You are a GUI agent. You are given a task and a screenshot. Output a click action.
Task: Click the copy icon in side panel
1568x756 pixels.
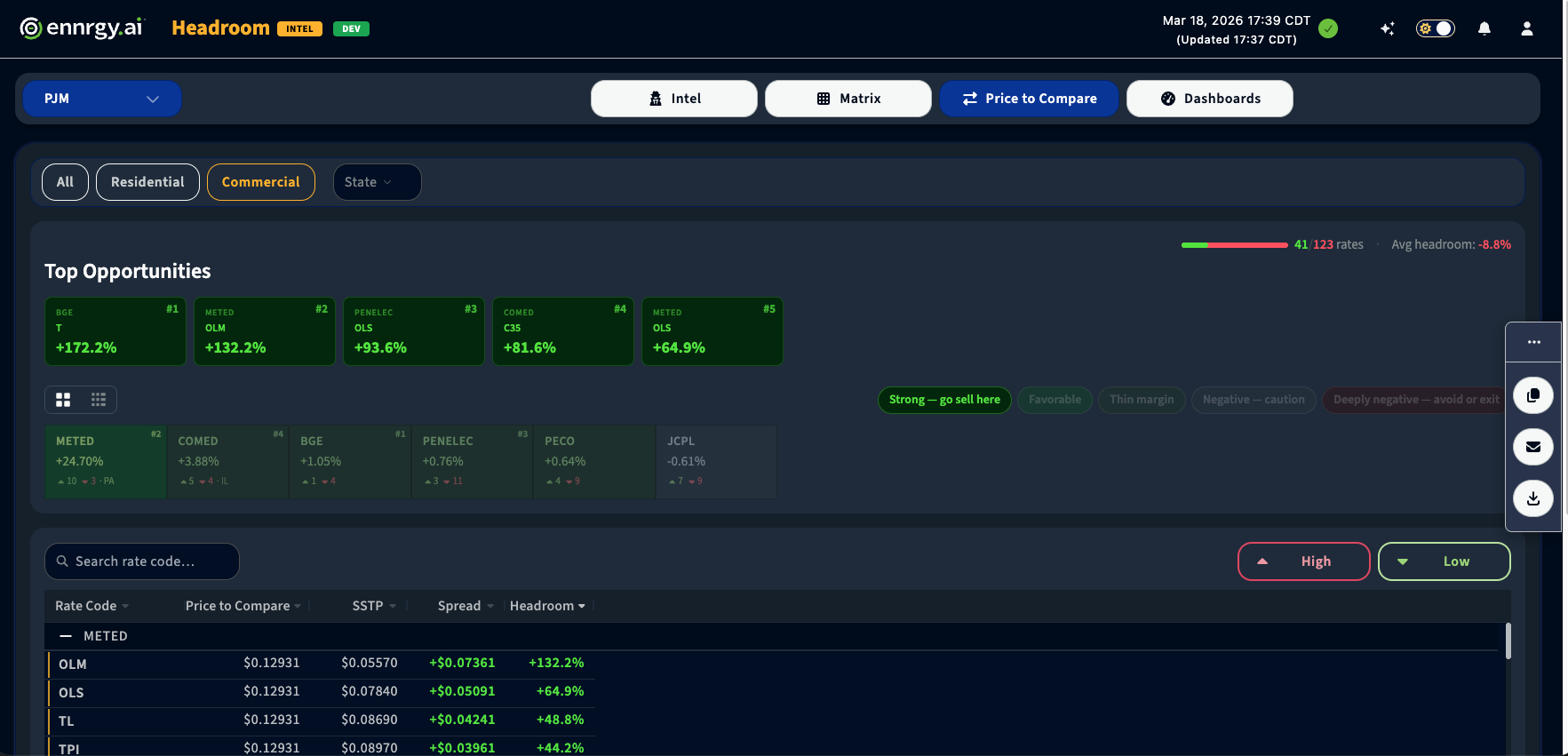point(1532,395)
